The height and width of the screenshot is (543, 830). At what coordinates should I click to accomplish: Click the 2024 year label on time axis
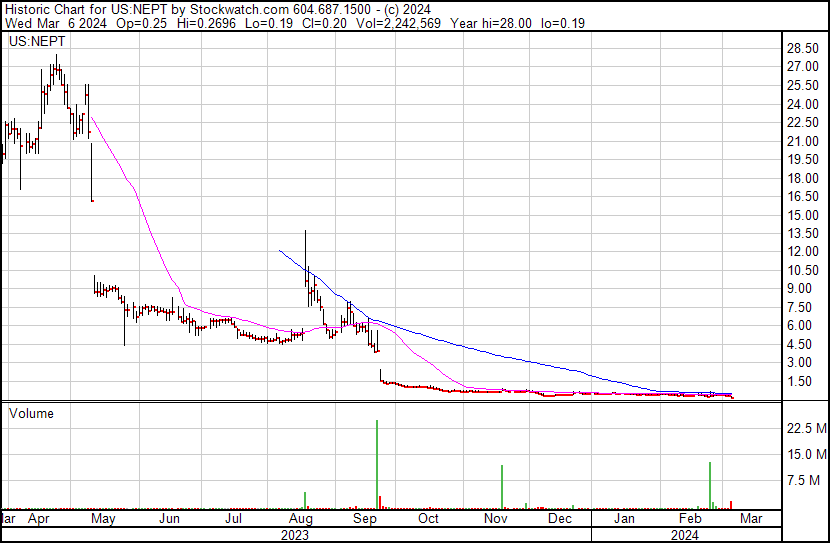tap(684, 535)
